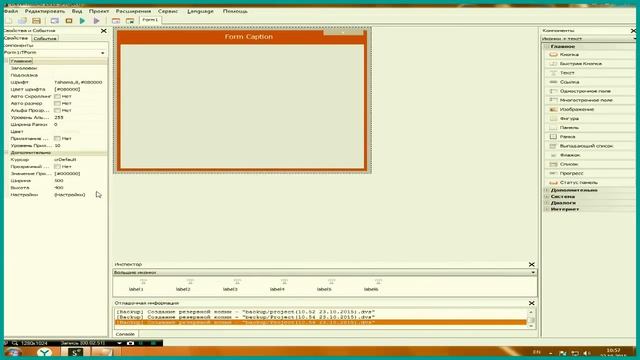Select the Прогресс component
Viewport: 640px width, 360px height.
tap(589, 173)
